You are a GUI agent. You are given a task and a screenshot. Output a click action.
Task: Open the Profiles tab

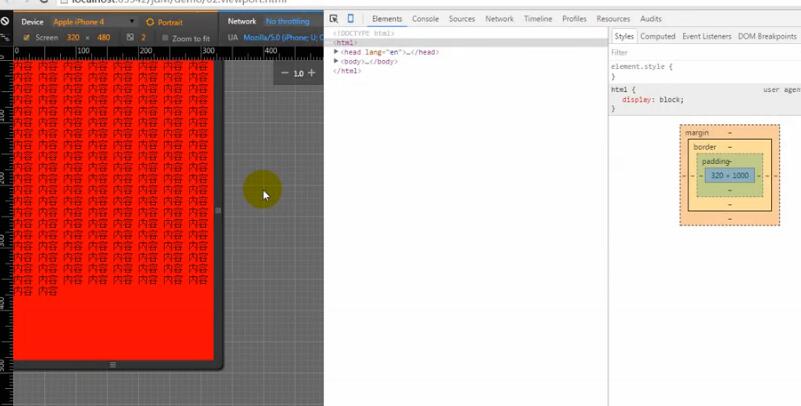[x=574, y=19]
